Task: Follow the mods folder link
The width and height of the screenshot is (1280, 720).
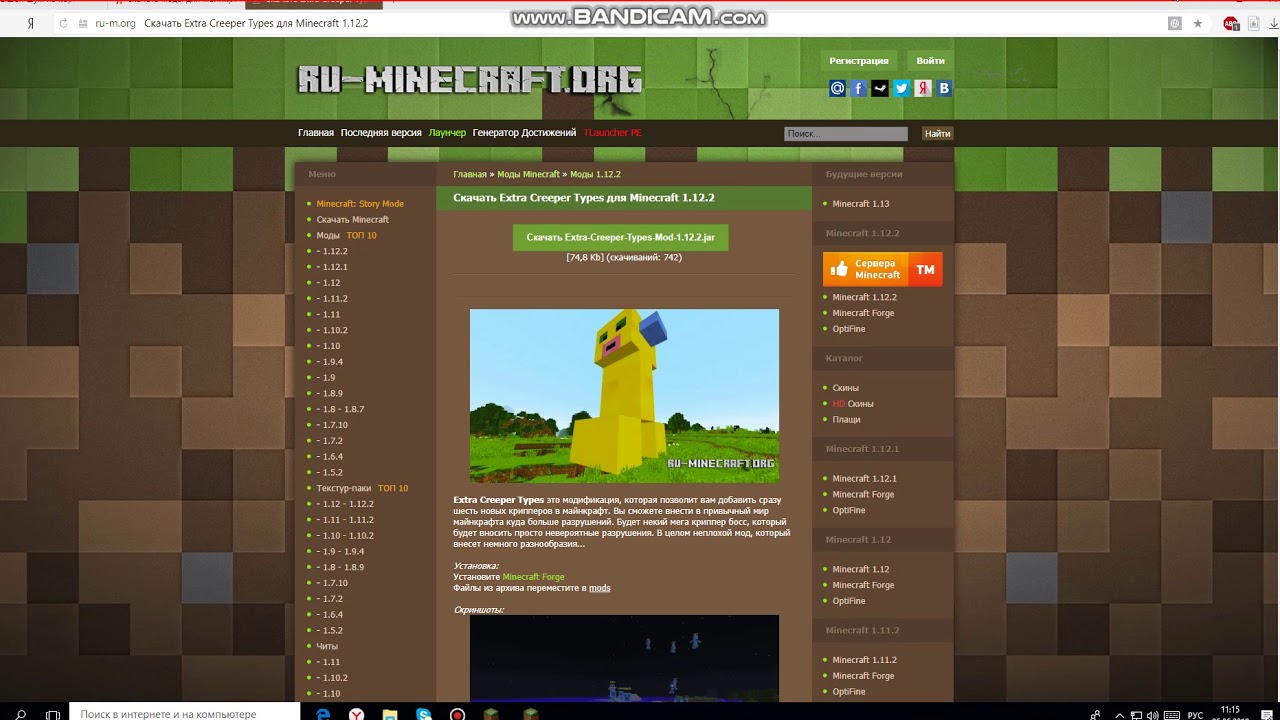Action: point(599,588)
